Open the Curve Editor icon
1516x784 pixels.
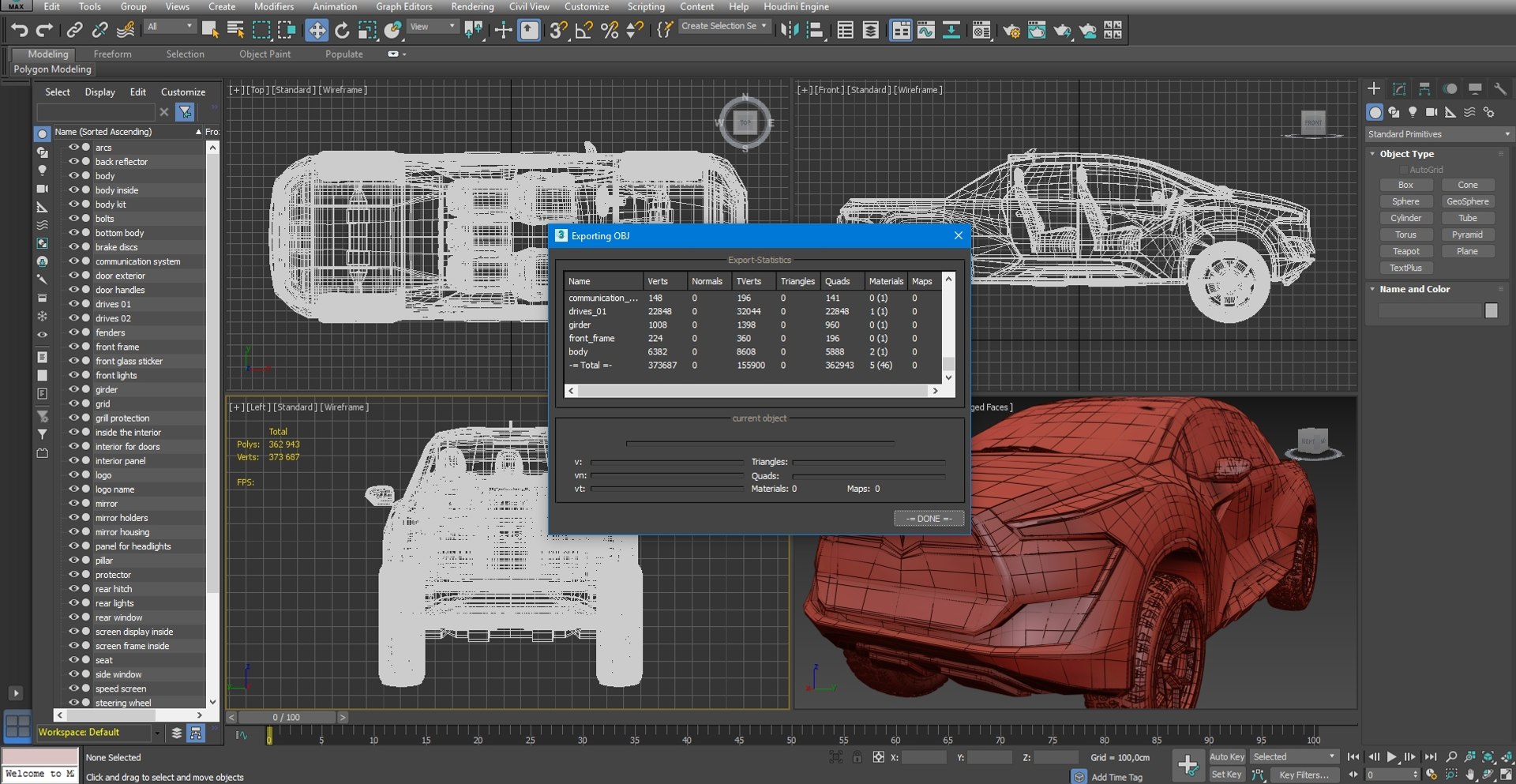(926, 30)
